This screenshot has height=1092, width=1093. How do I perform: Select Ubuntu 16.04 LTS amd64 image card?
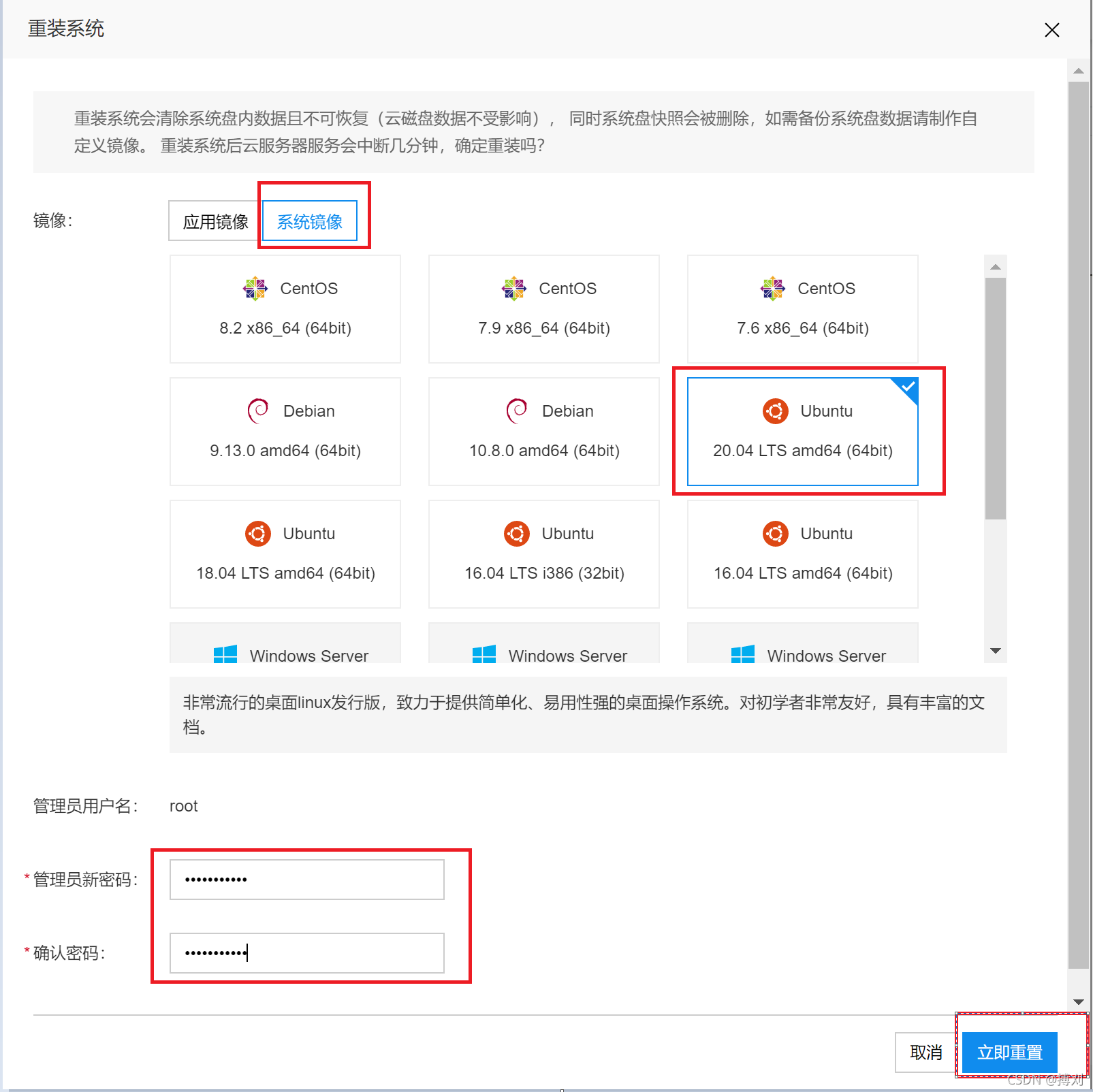point(803,554)
